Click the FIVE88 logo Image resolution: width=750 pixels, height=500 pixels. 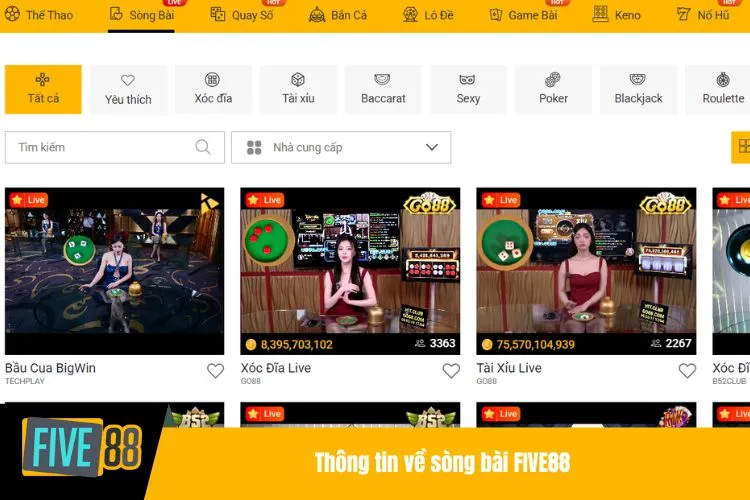tap(82, 447)
